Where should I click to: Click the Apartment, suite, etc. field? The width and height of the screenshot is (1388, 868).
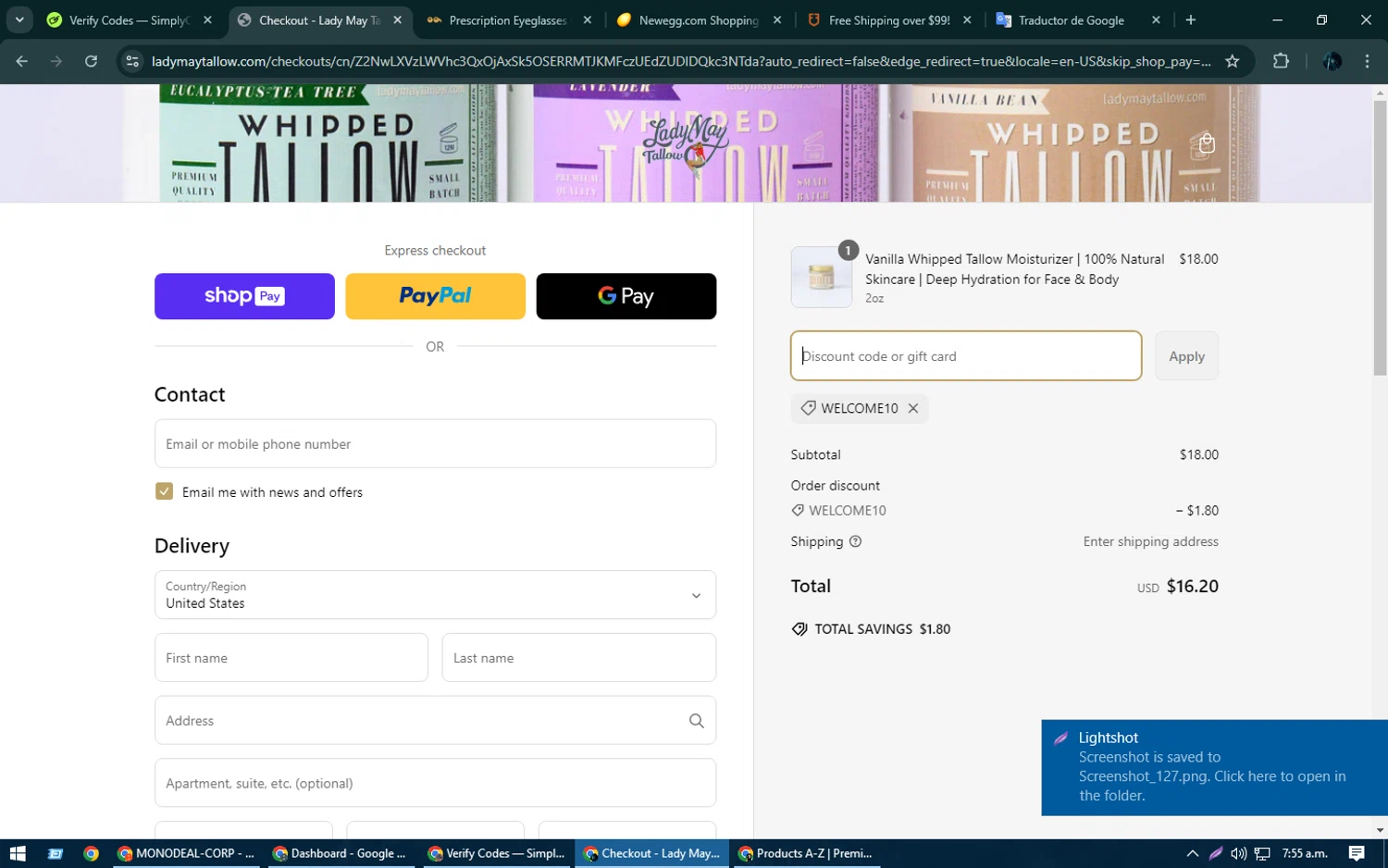(x=435, y=783)
